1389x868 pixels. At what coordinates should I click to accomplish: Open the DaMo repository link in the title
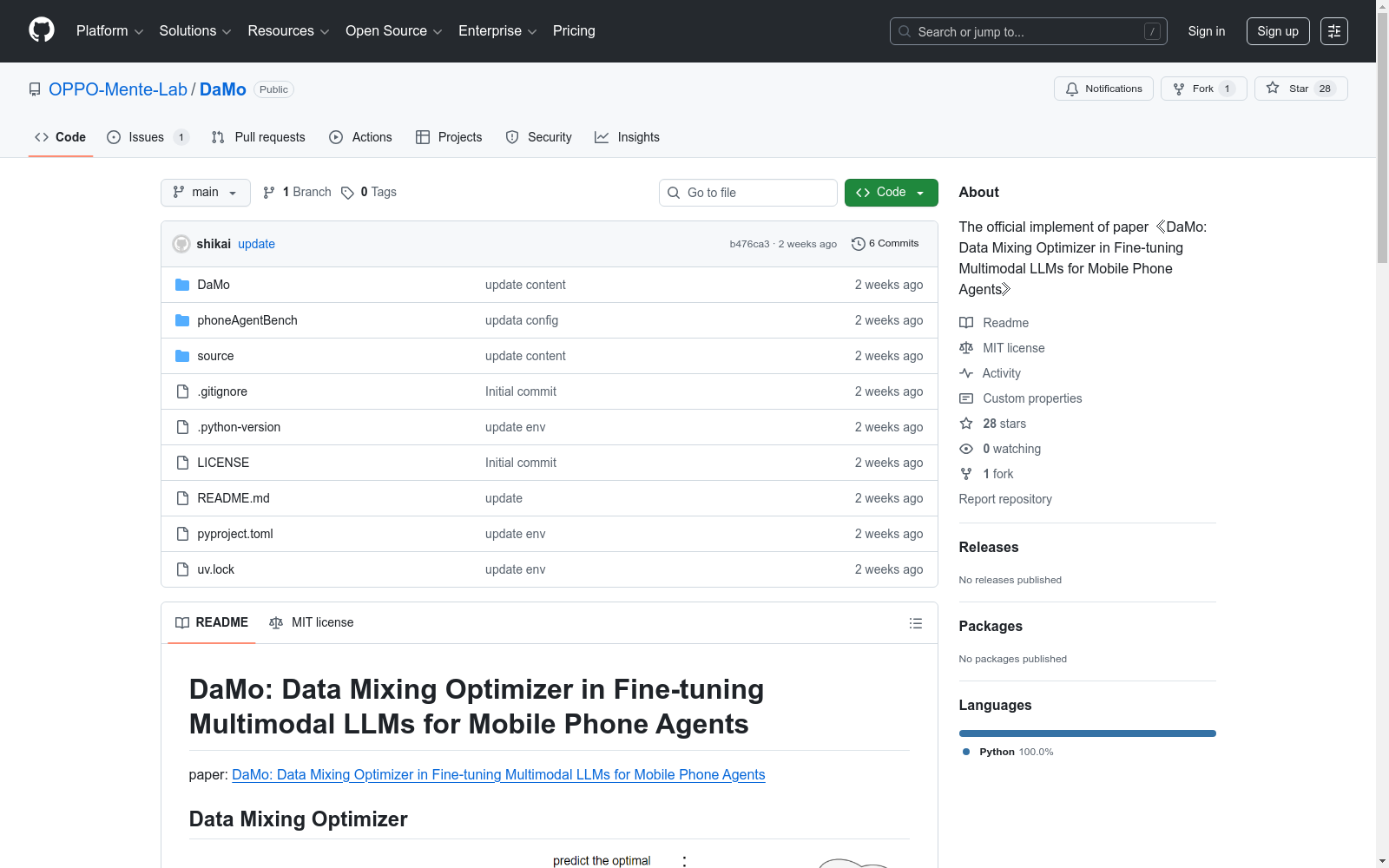(223, 89)
